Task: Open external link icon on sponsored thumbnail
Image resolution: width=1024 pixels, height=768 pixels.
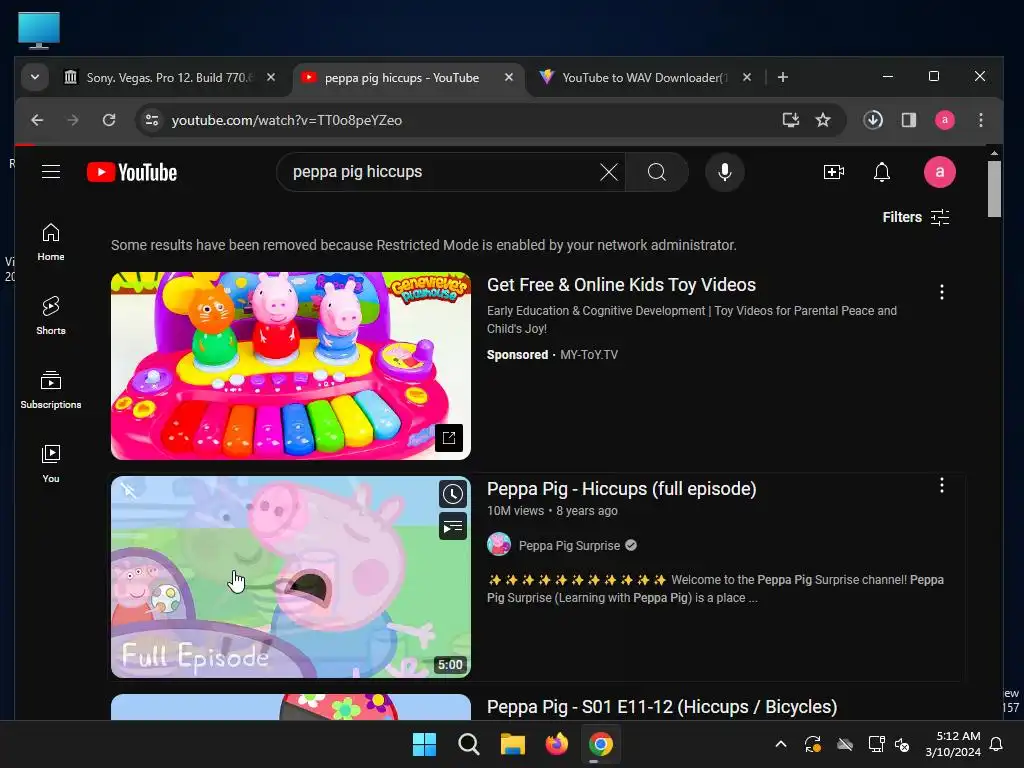Action: [x=449, y=438]
